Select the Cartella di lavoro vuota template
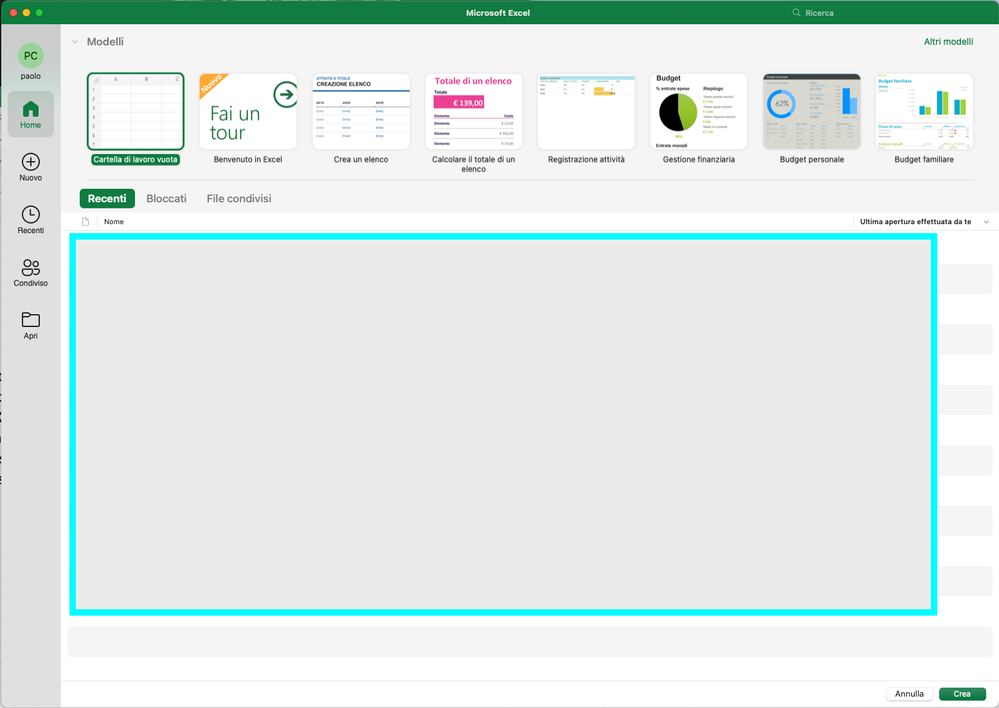Viewport: 999px width, 708px height. tap(136, 119)
